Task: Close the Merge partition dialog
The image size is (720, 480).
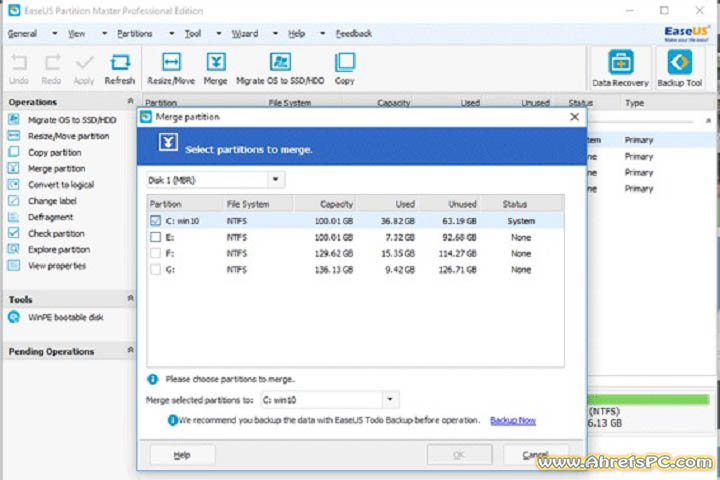Action: [x=574, y=117]
